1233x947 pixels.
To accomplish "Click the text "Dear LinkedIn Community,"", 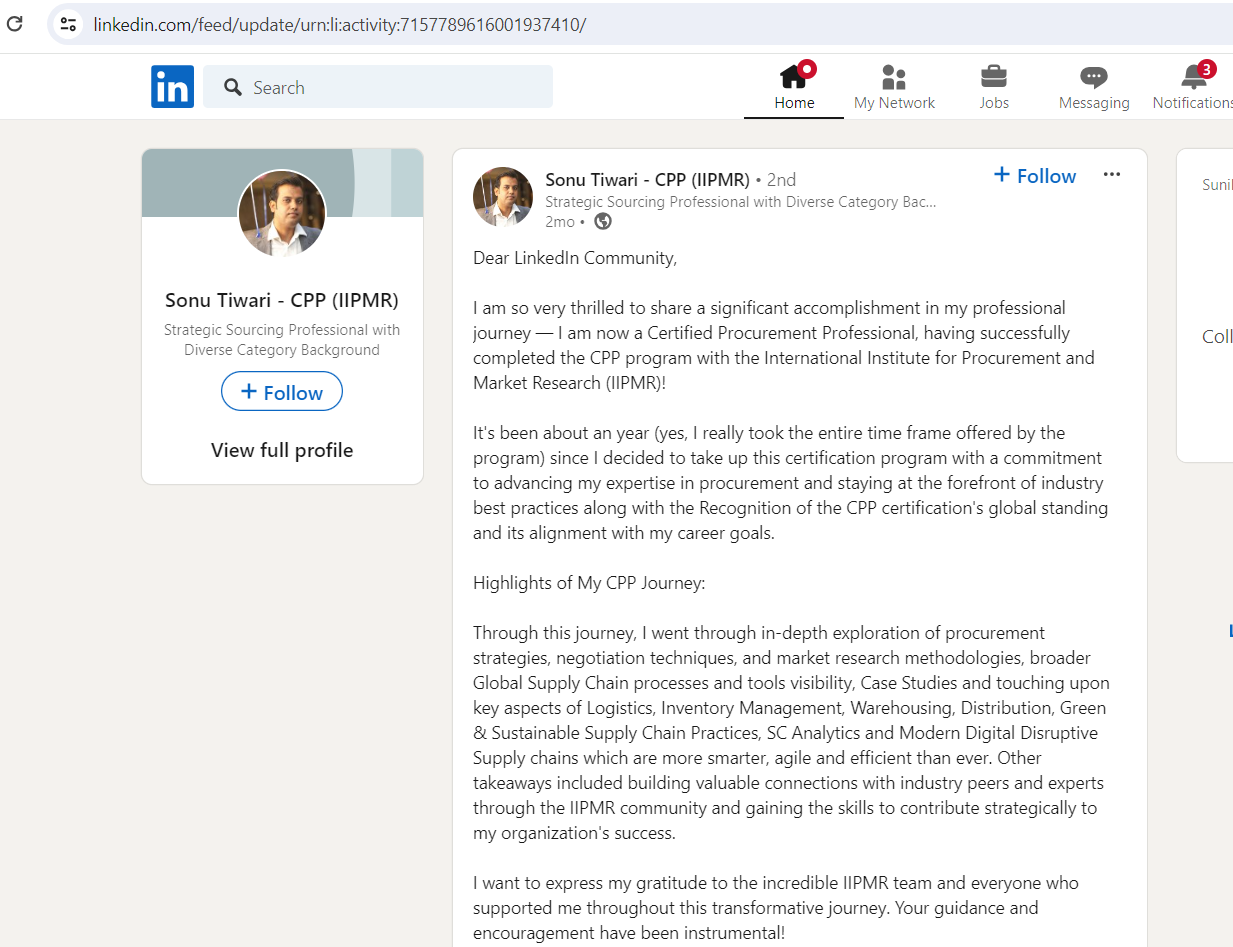I will point(575,258).
